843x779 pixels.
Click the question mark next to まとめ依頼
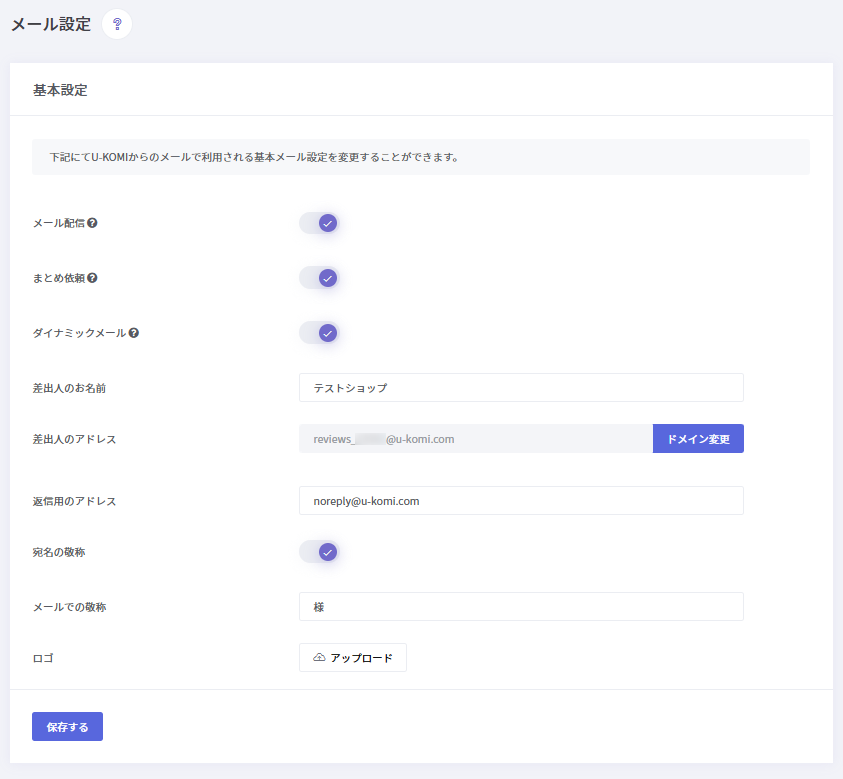[x=92, y=278]
